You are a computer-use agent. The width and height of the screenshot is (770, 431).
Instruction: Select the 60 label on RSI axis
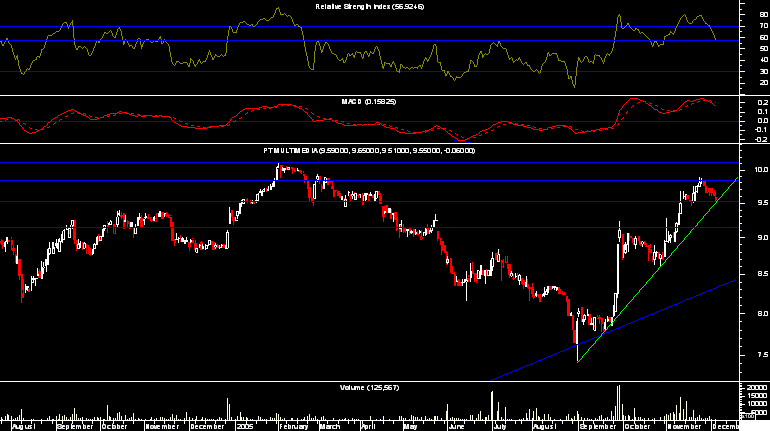764,38
